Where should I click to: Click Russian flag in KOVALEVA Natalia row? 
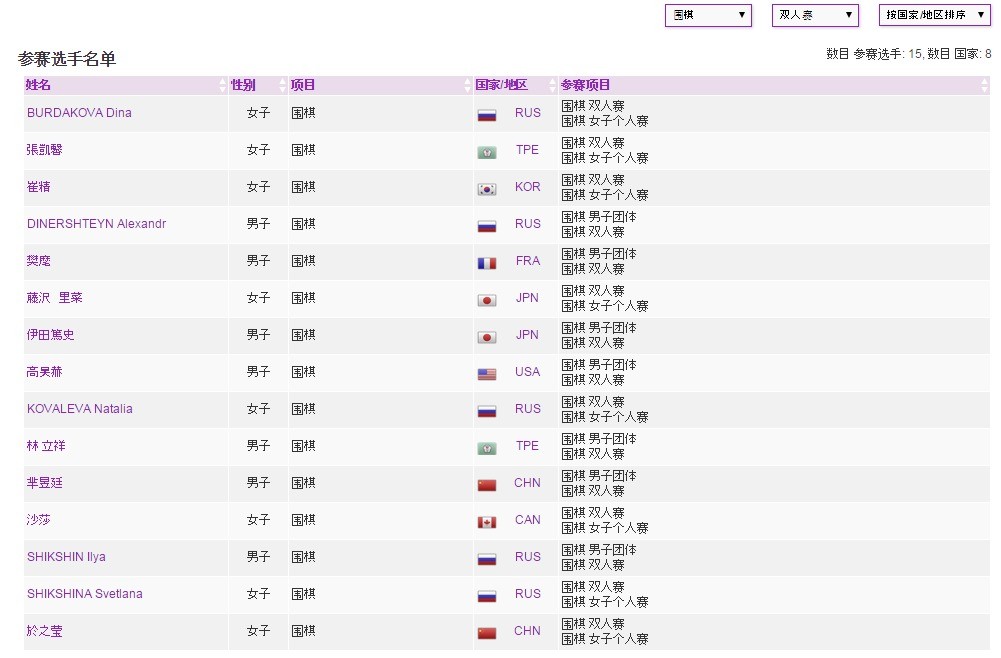487,412
